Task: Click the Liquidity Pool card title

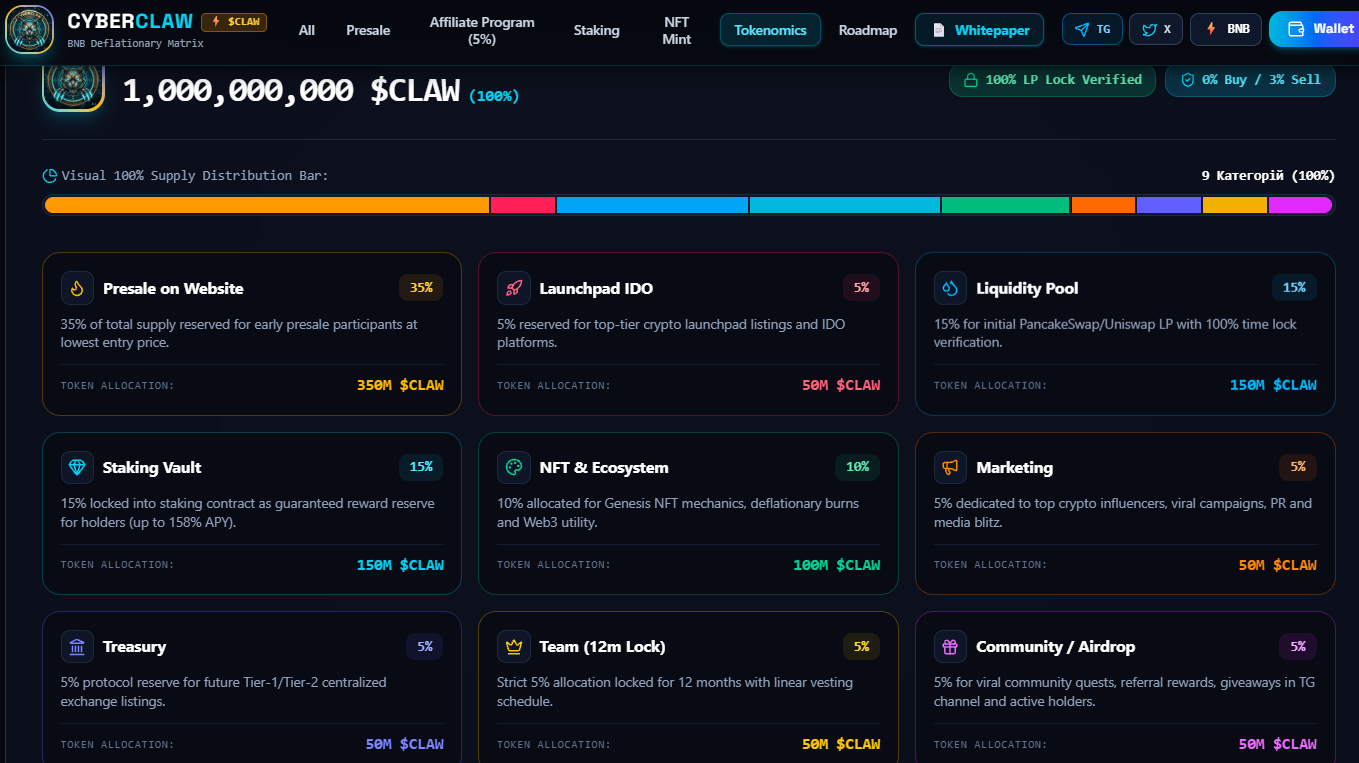Action: 1027,288
